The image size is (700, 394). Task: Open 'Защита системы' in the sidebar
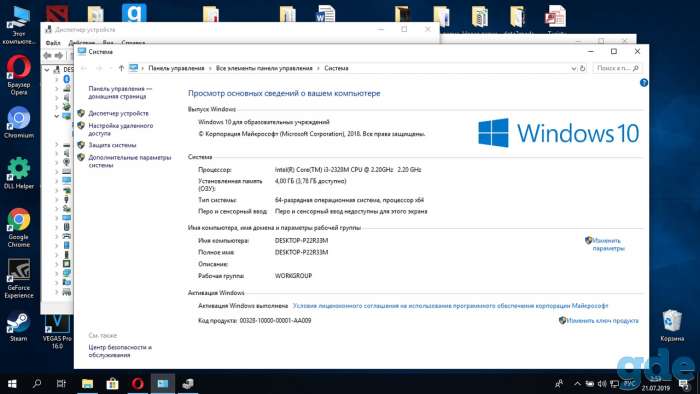(x=112, y=145)
